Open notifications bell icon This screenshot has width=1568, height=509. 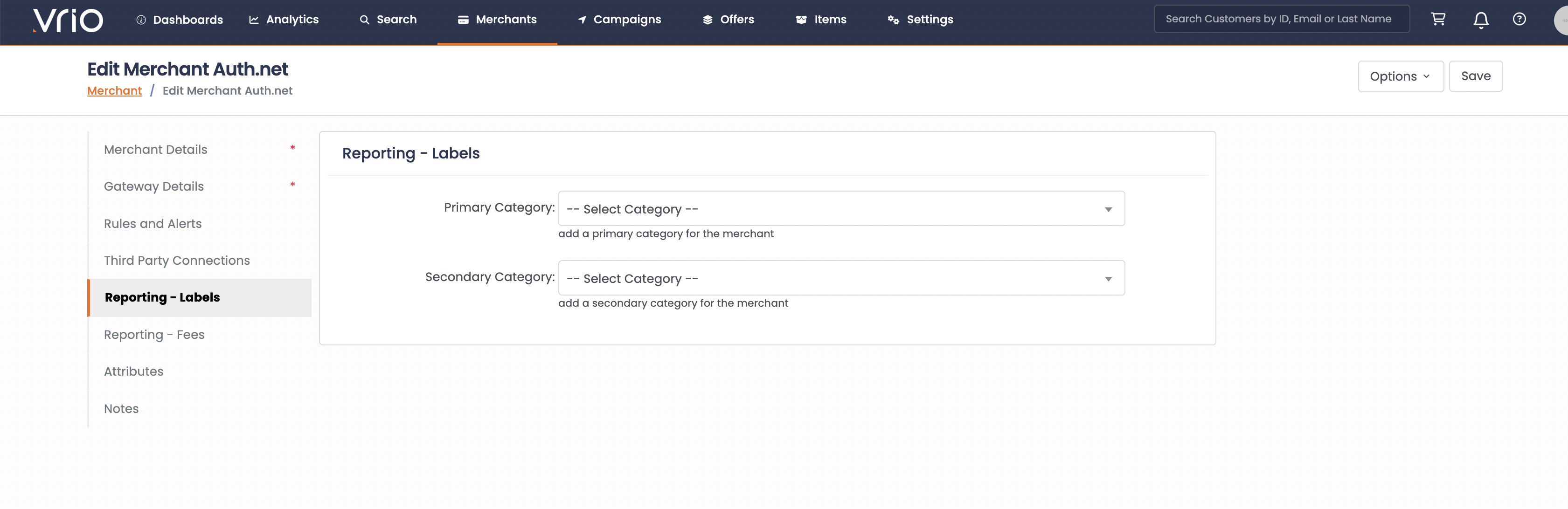(1481, 20)
